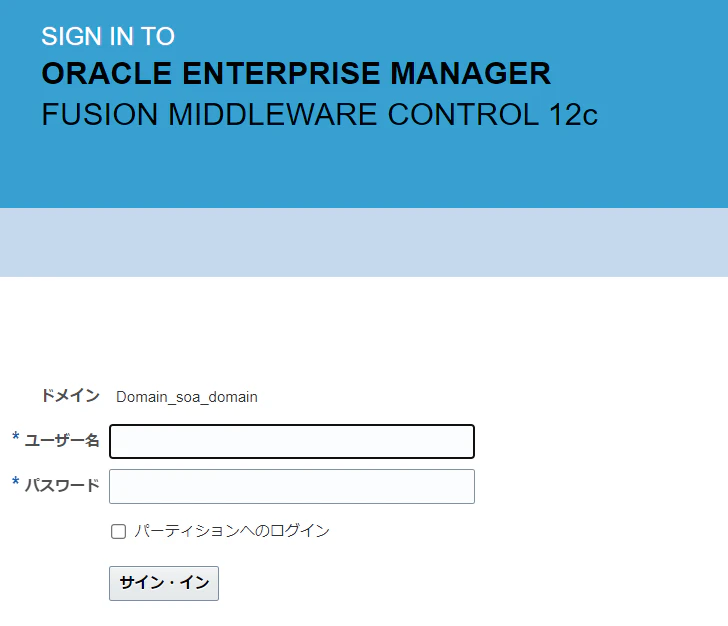This screenshot has width=728, height=626.
Task: Click the word MANAGER in the title
Action: coord(470,73)
